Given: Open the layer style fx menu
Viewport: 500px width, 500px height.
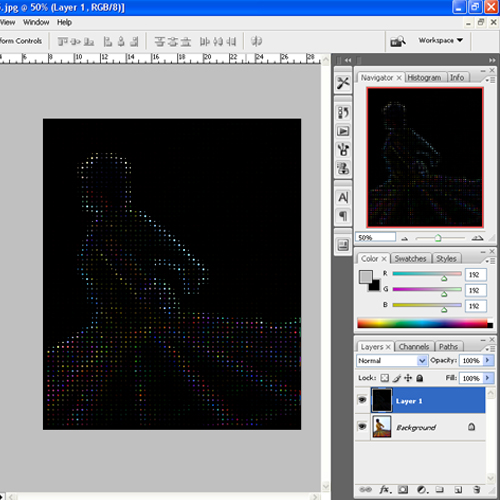Looking at the screenshot, I should 384,489.
